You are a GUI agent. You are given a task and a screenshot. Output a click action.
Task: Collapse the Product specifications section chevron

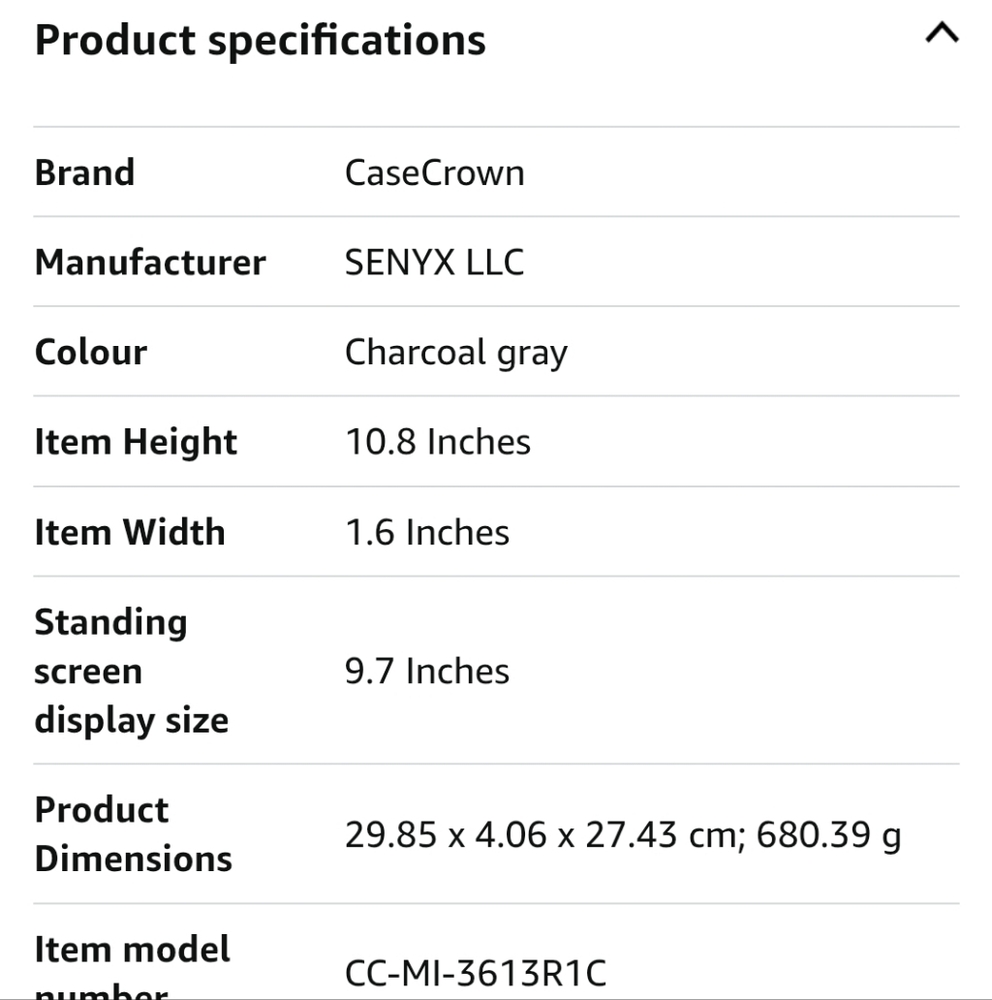(942, 32)
